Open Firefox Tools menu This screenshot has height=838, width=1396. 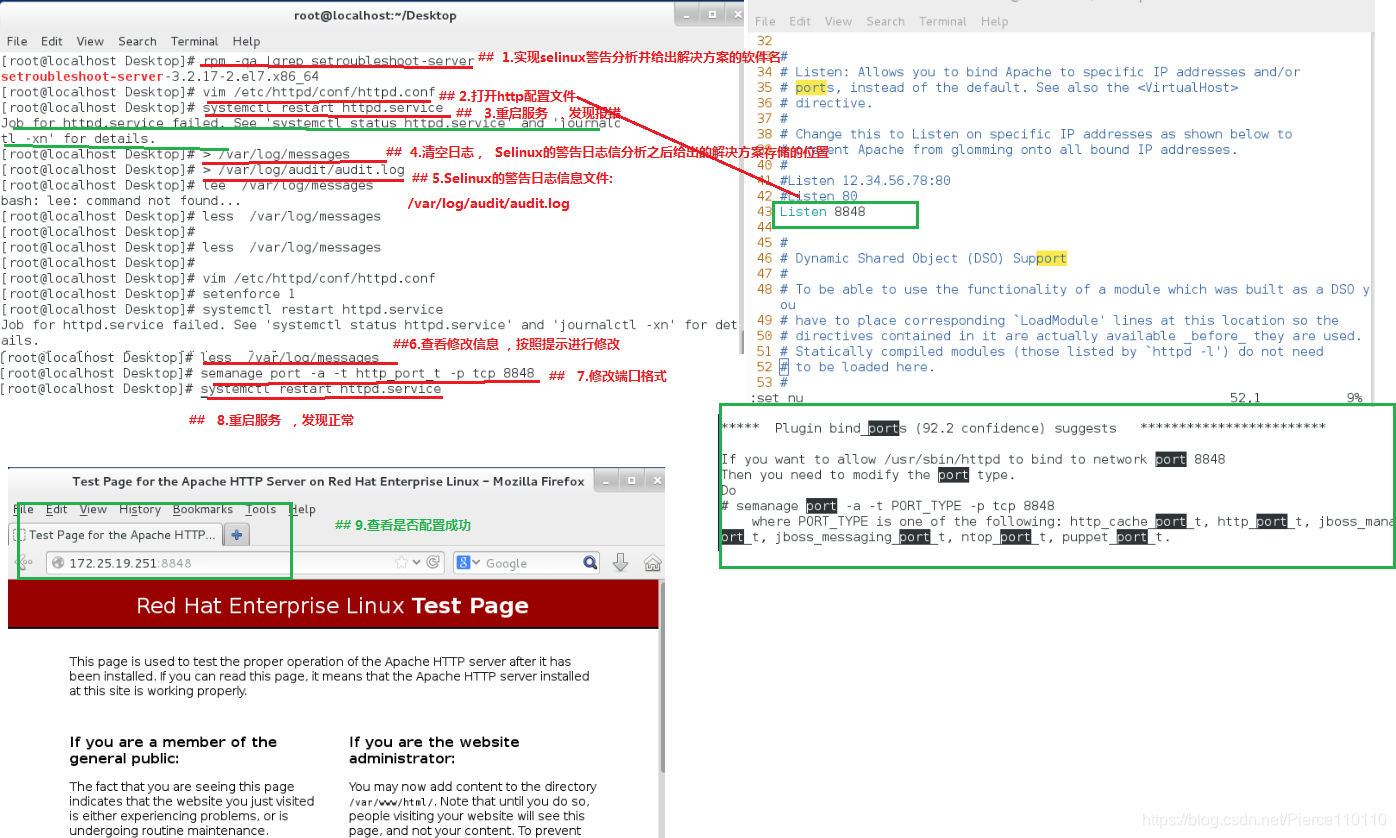pos(261,509)
